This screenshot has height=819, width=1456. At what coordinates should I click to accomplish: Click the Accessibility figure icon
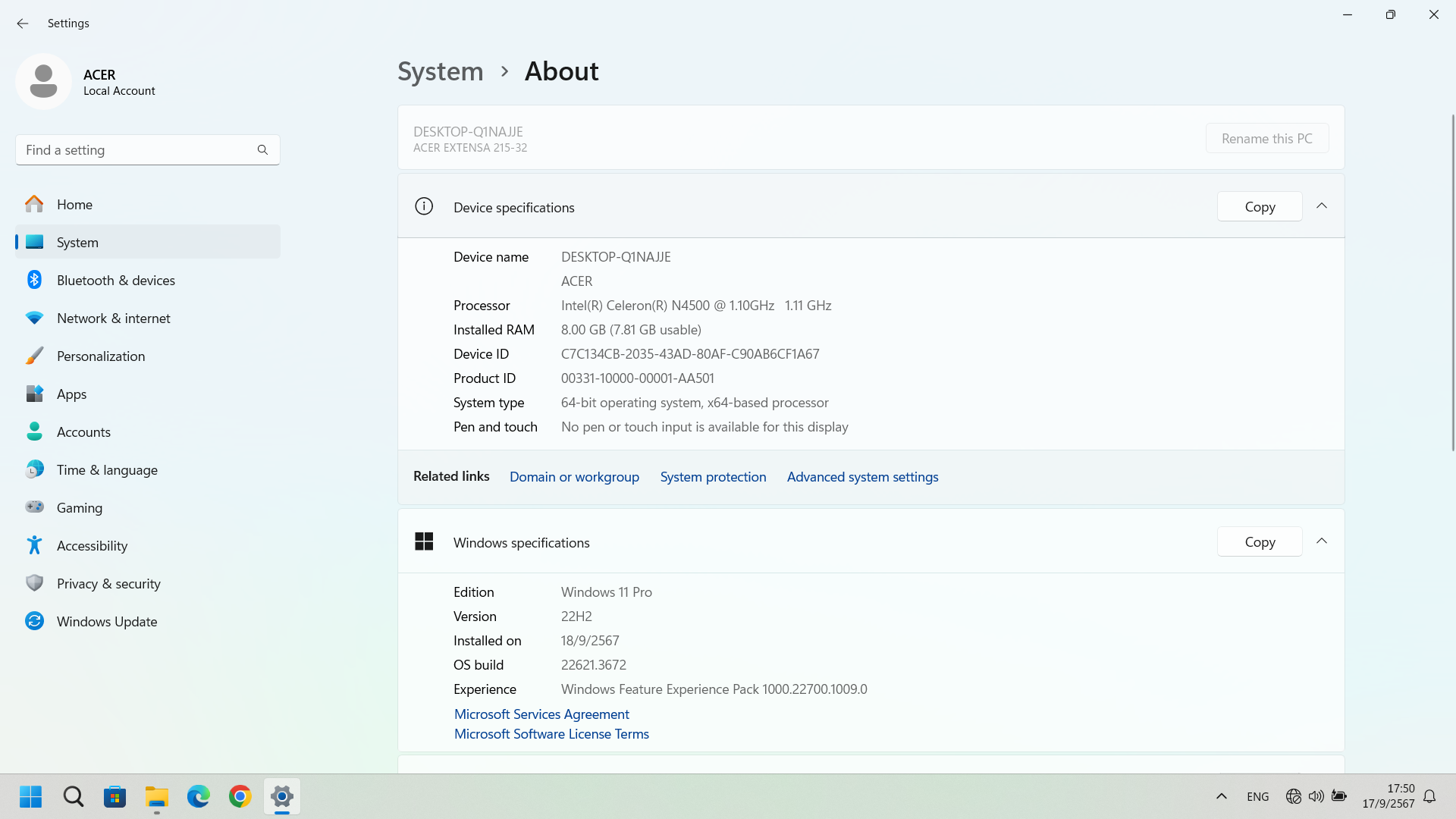click(34, 545)
